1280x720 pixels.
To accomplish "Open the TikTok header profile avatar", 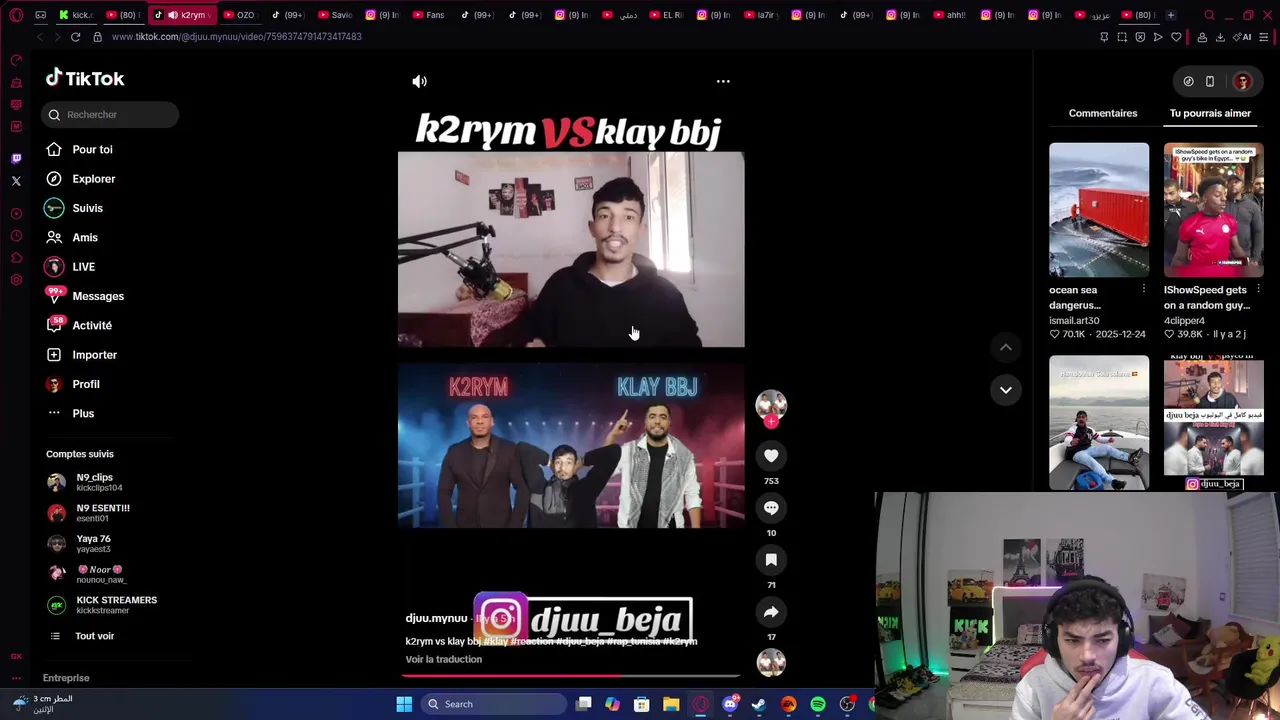I will click(1243, 82).
